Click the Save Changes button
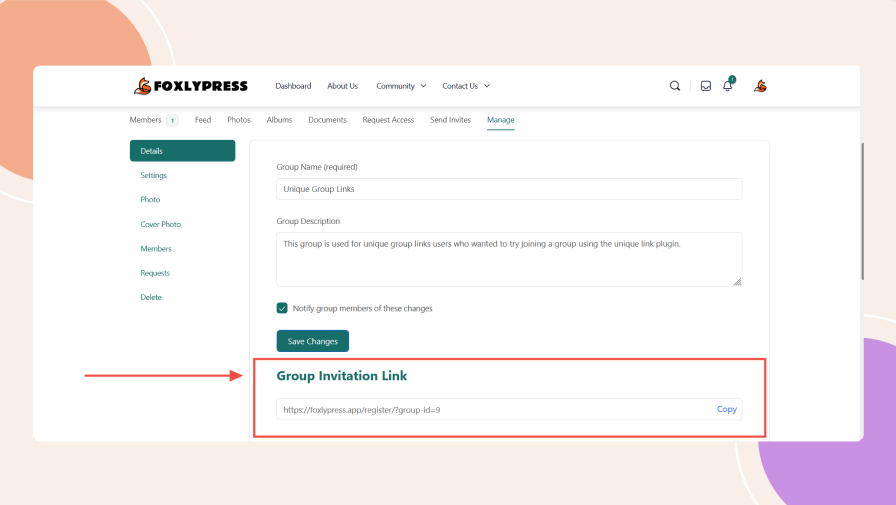The width and height of the screenshot is (896, 505). [x=313, y=341]
